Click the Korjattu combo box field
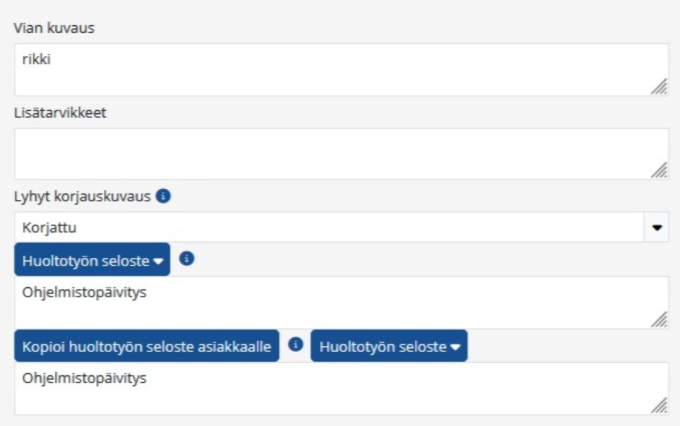The height and width of the screenshot is (426, 680). click(x=328, y=227)
